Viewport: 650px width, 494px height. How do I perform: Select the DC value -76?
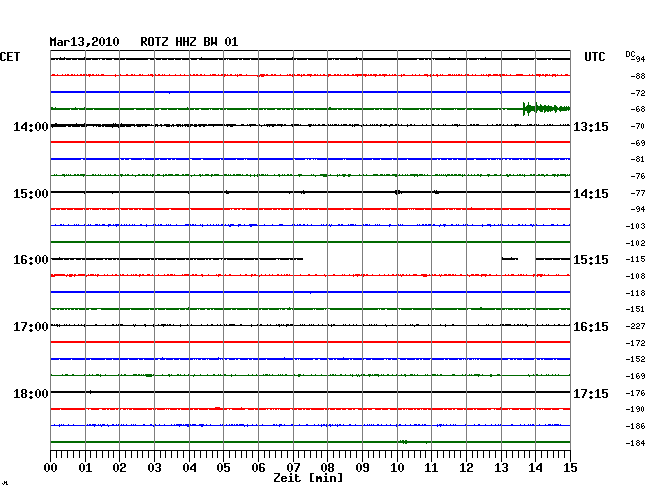click(x=638, y=176)
